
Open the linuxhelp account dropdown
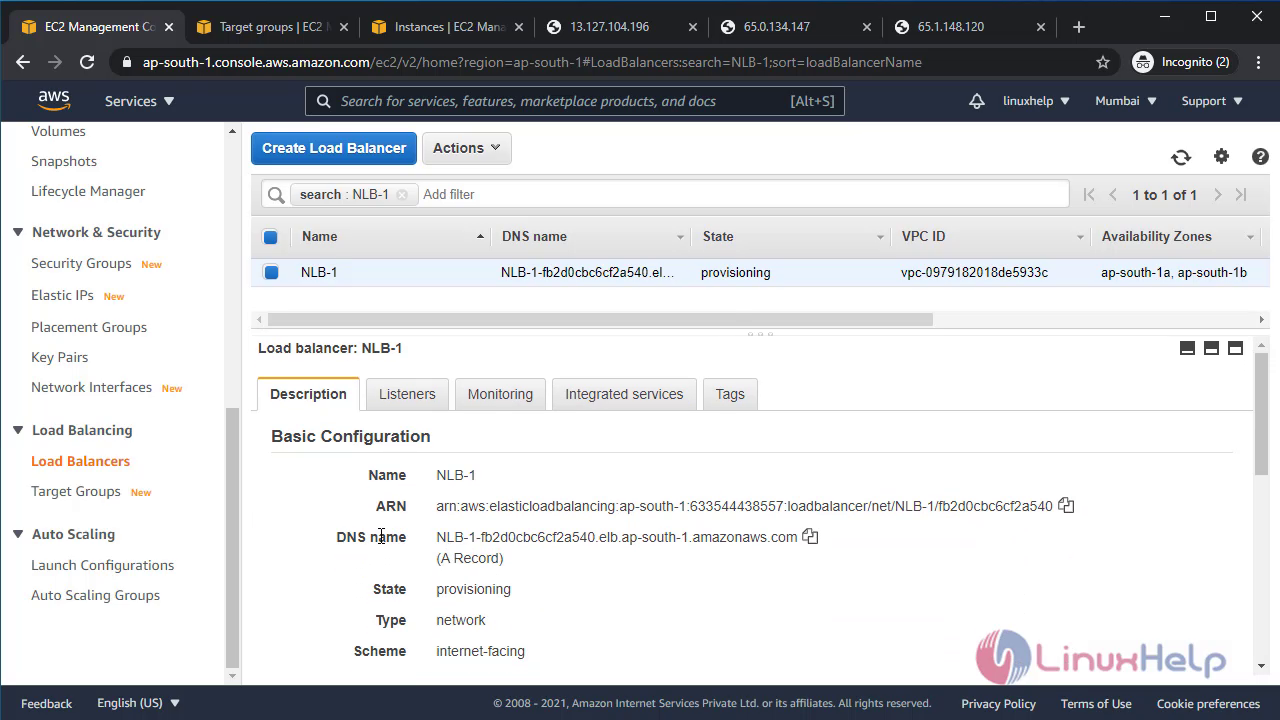click(x=1036, y=101)
